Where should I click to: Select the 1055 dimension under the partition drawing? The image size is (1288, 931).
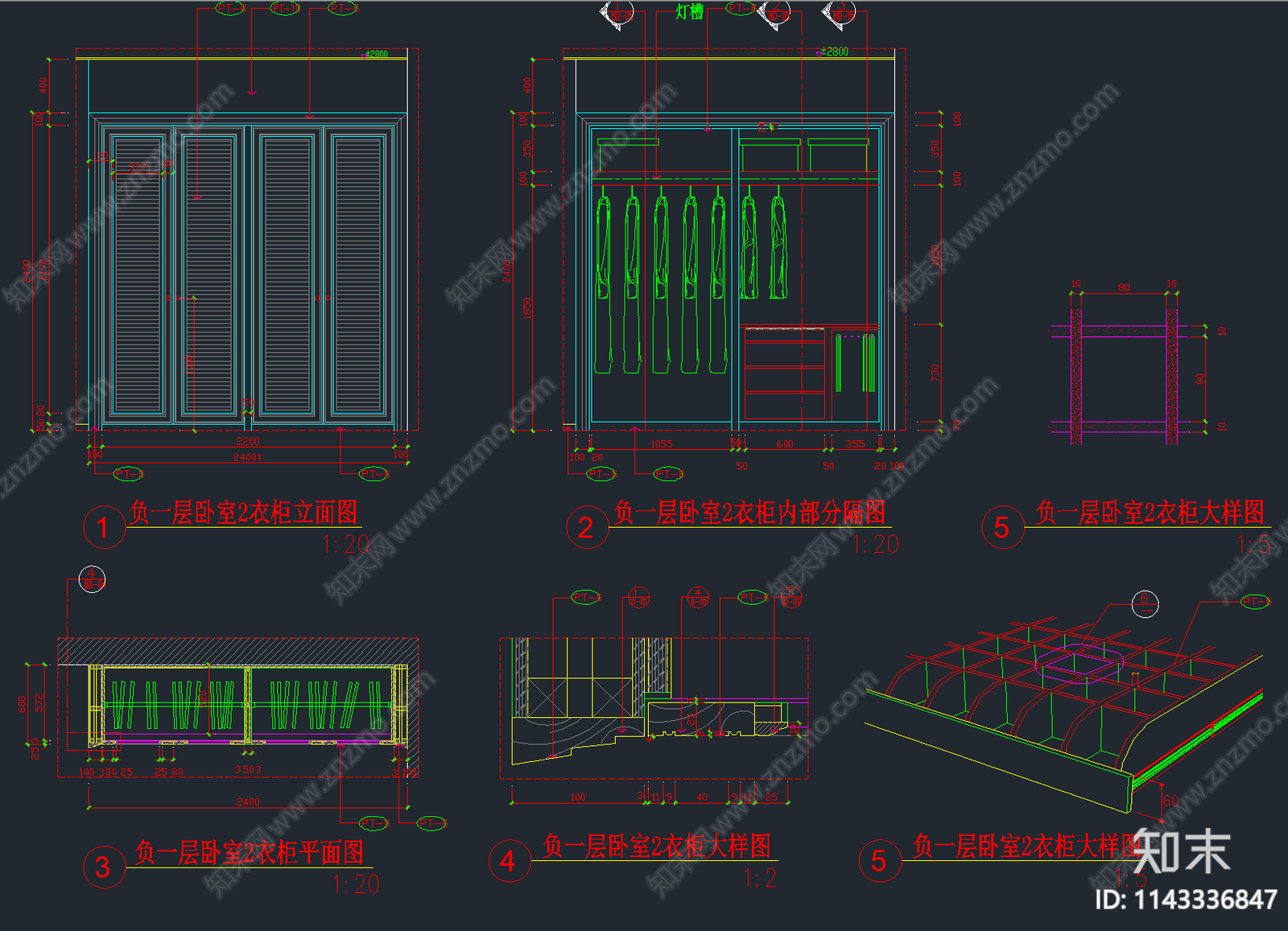662,444
